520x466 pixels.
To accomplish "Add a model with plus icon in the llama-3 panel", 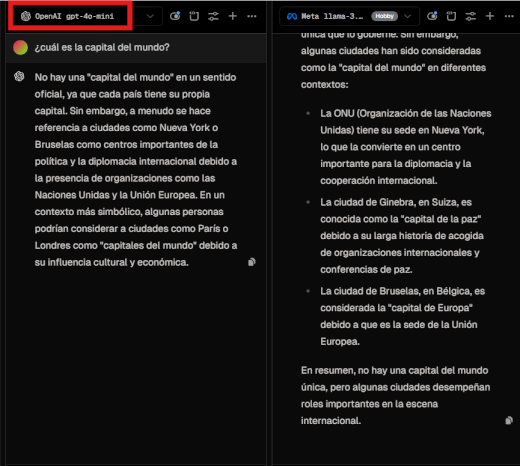I will (490, 16).
